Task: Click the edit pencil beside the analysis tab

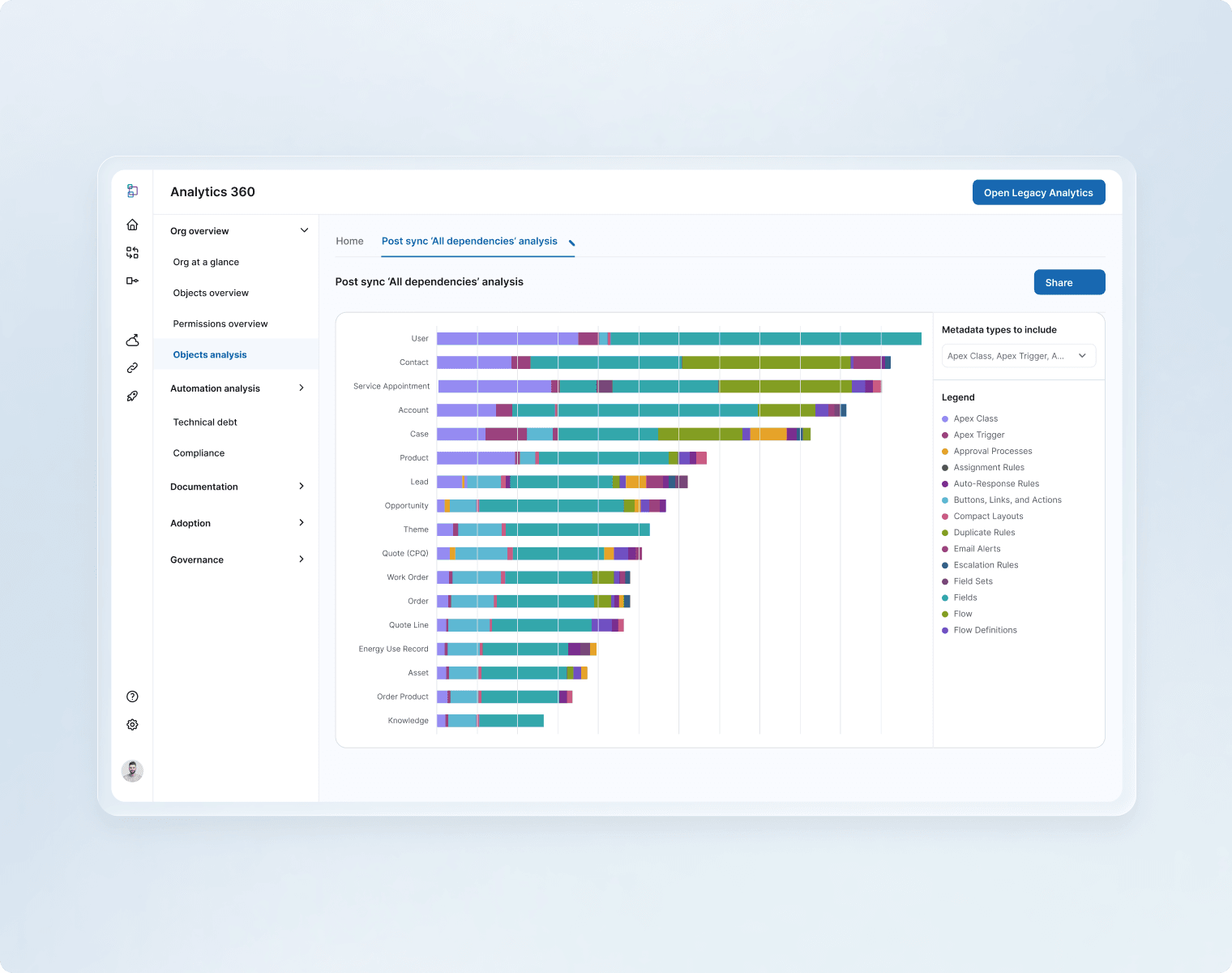Action: (572, 242)
